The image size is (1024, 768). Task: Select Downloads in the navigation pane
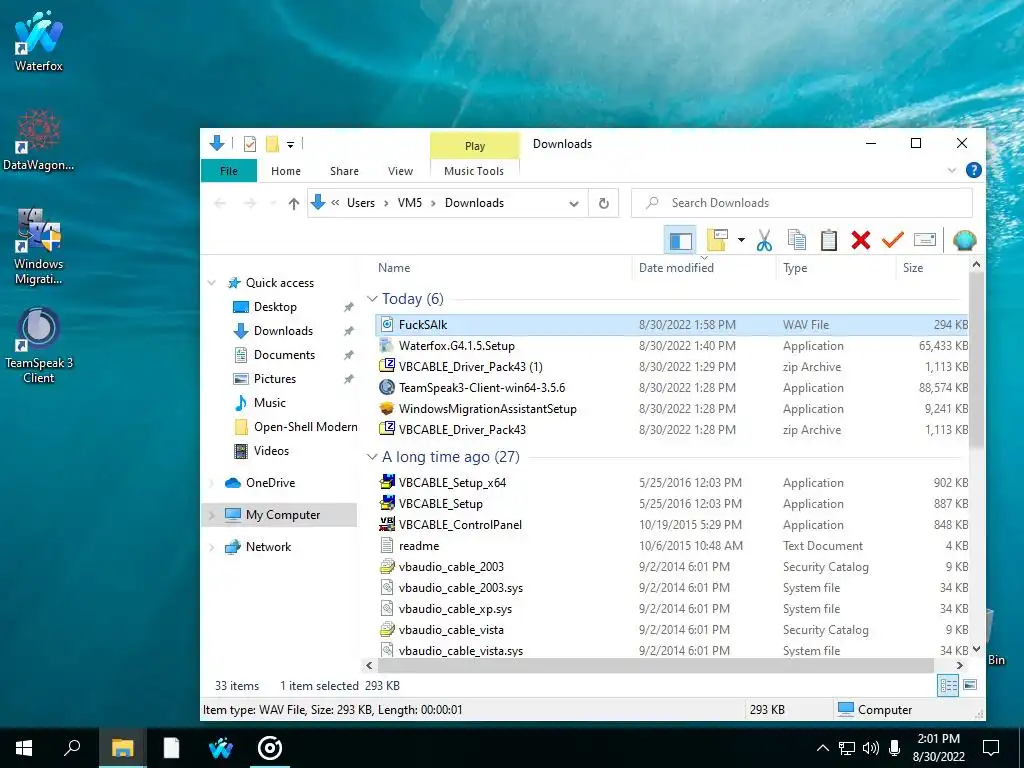[283, 331]
